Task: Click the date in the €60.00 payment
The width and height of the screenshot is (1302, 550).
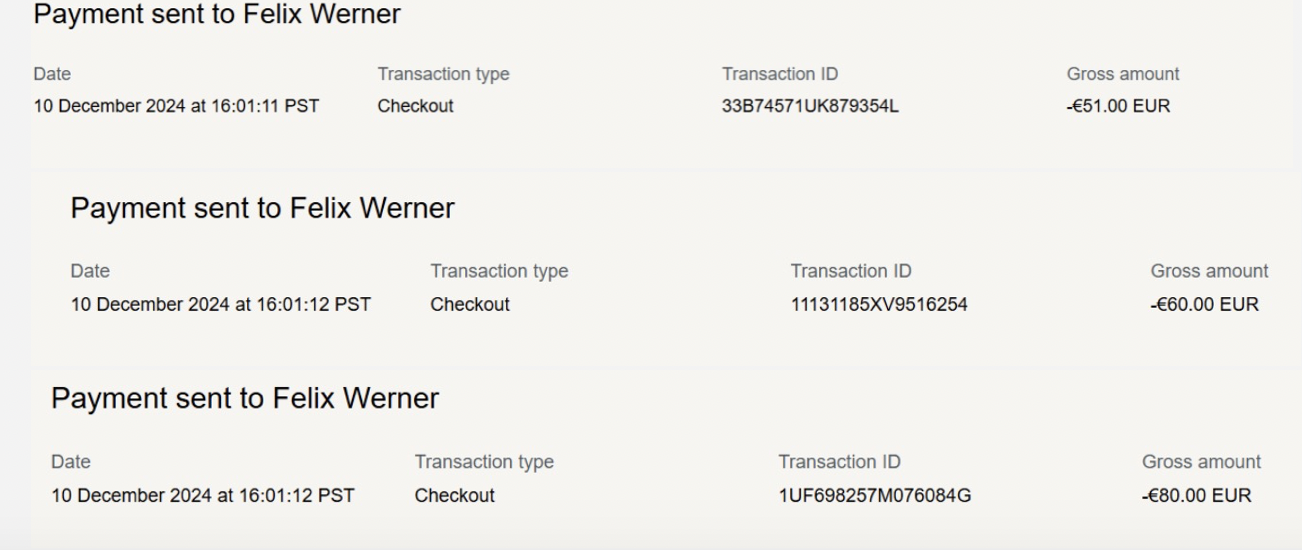Action: coord(220,305)
